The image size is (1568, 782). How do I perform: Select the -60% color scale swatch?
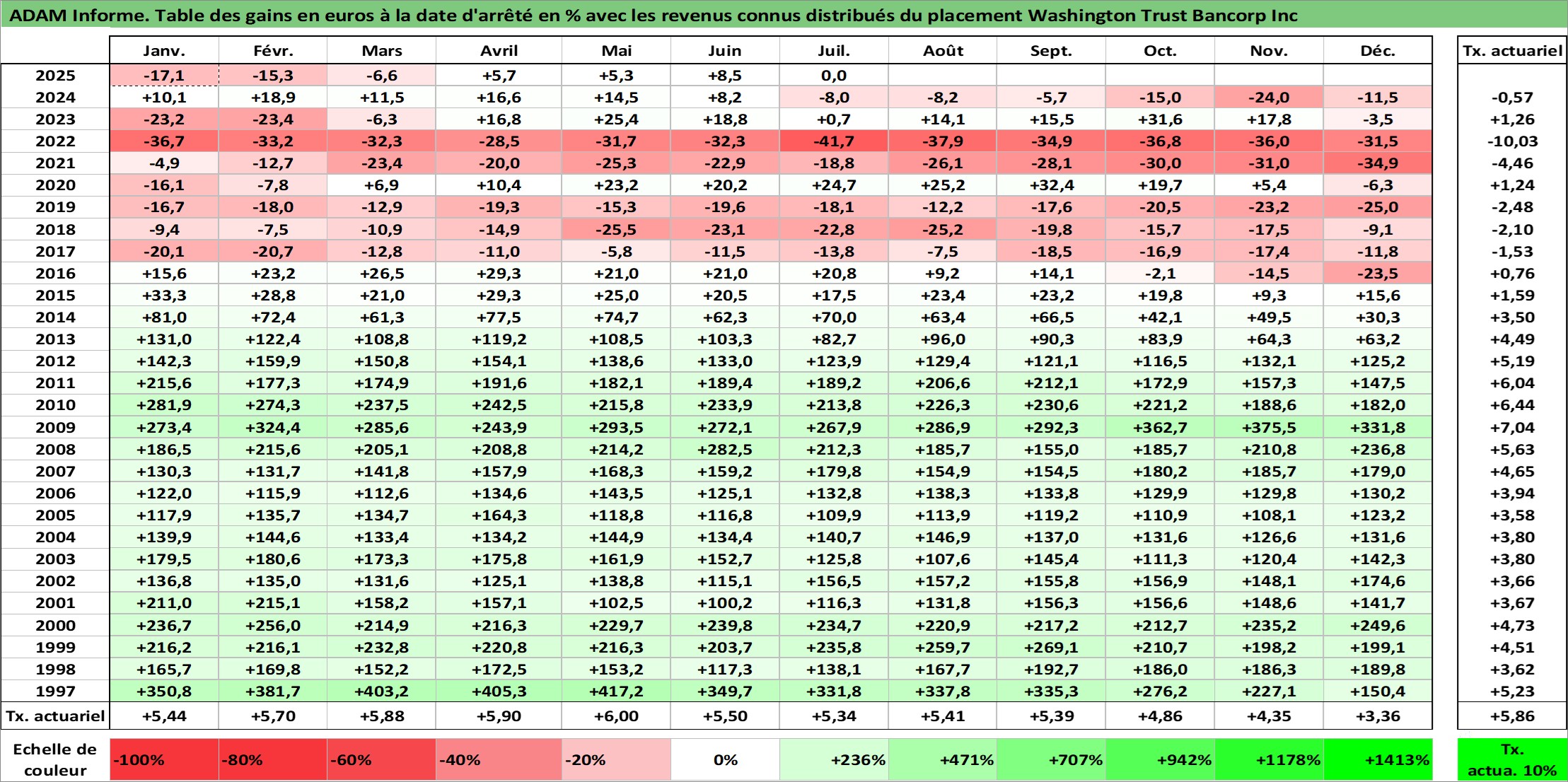click(381, 760)
